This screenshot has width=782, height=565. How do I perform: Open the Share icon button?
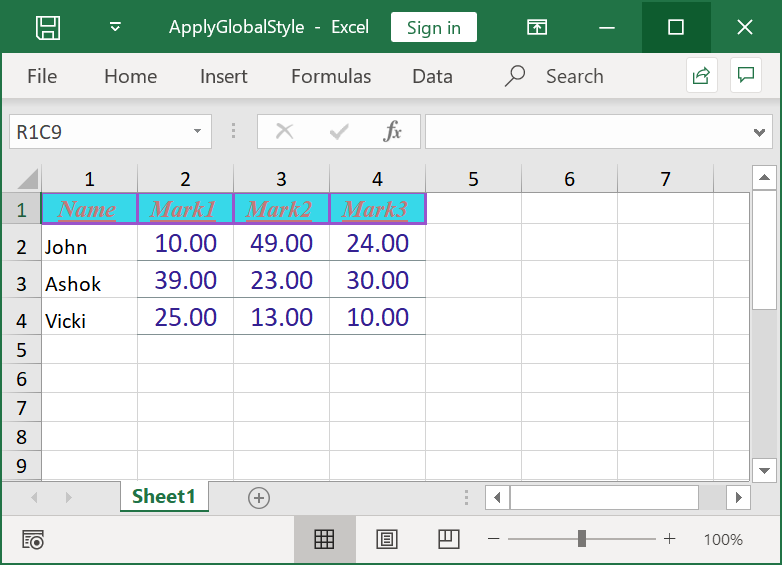point(701,76)
